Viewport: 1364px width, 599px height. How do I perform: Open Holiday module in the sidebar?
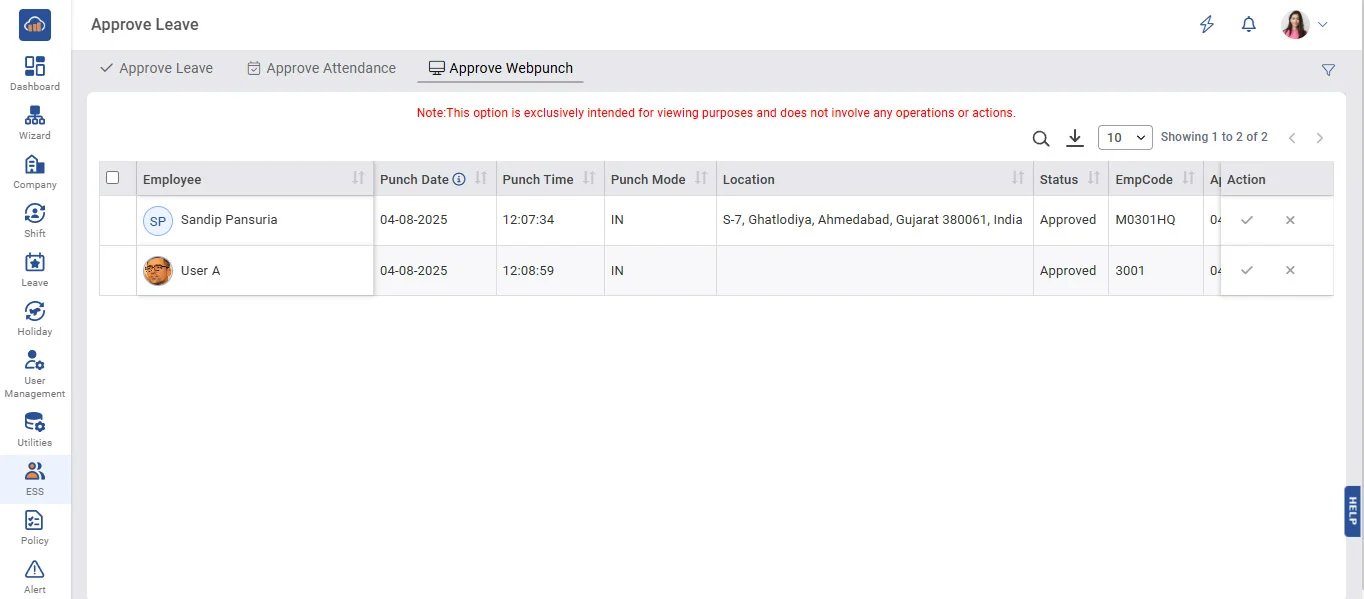[x=35, y=319]
